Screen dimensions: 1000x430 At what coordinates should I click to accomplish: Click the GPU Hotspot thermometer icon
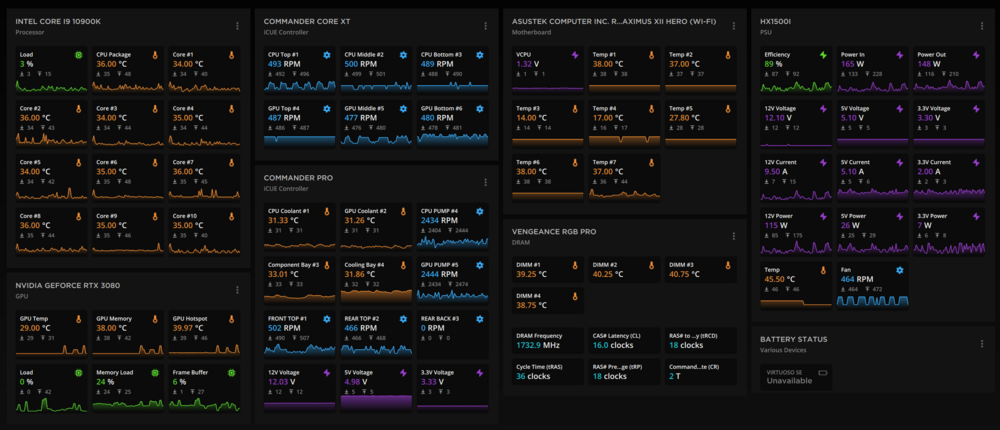[231, 319]
